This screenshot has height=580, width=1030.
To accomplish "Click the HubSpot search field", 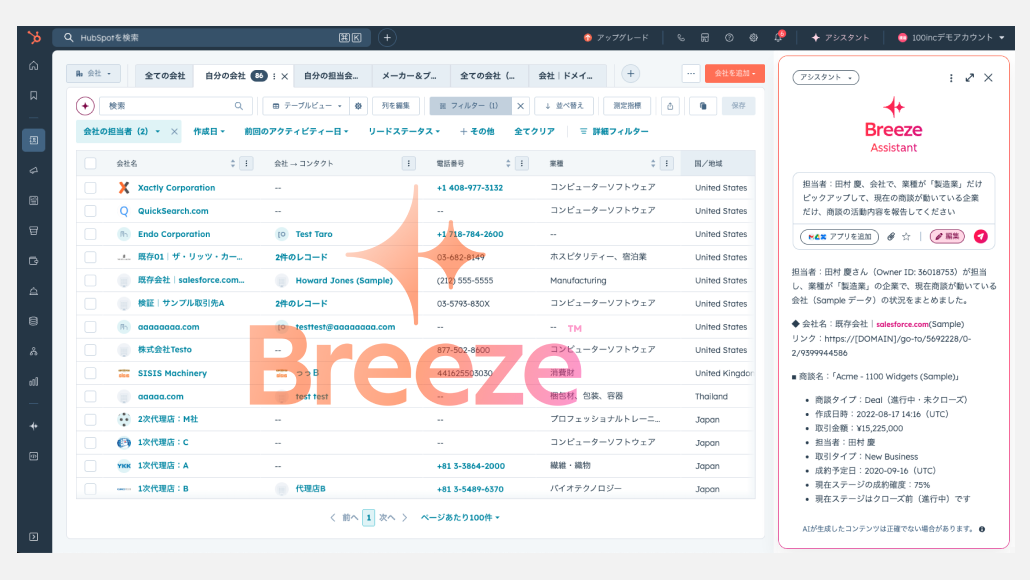I will coord(210,38).
